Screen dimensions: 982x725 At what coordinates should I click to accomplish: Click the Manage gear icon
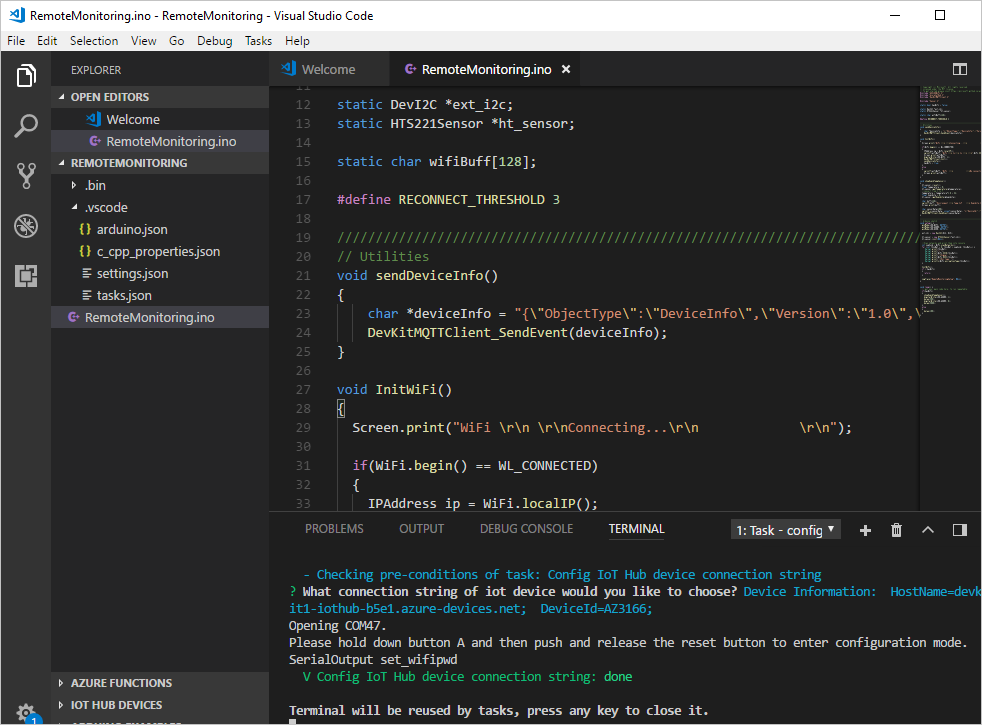[x=26, y=711]
